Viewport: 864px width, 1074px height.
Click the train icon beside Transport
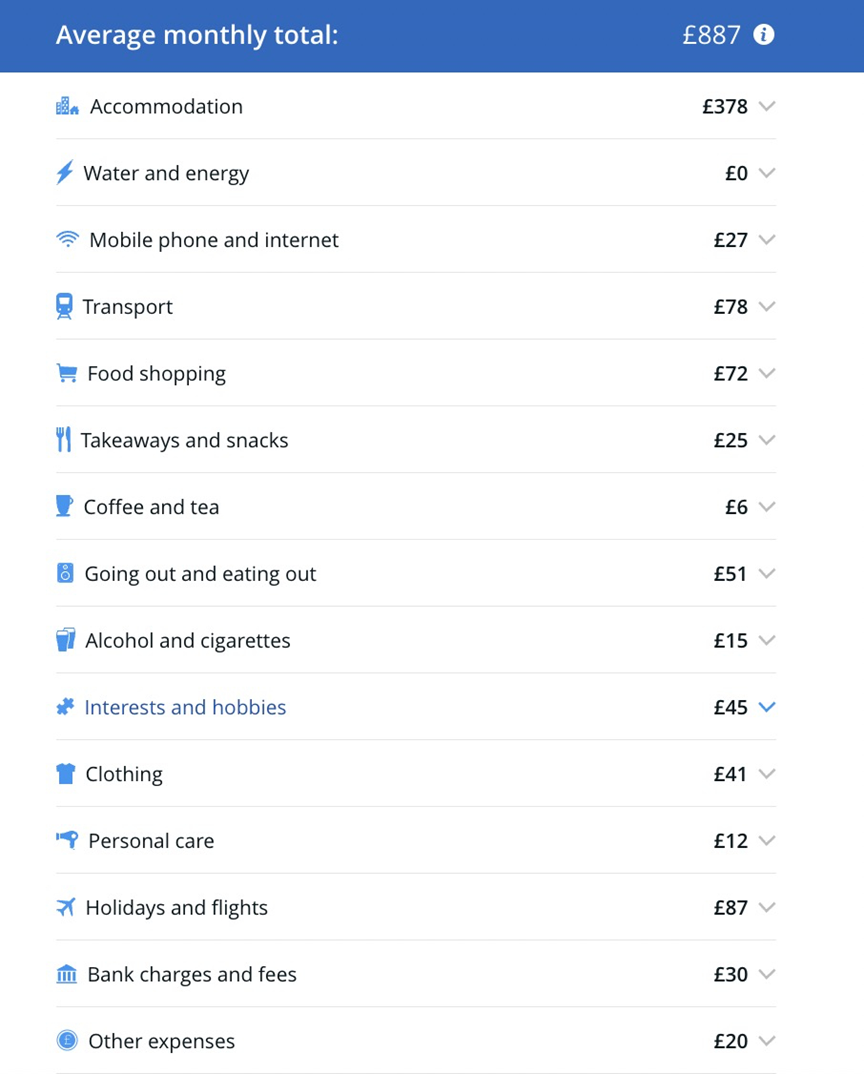[x=64, y=306]
